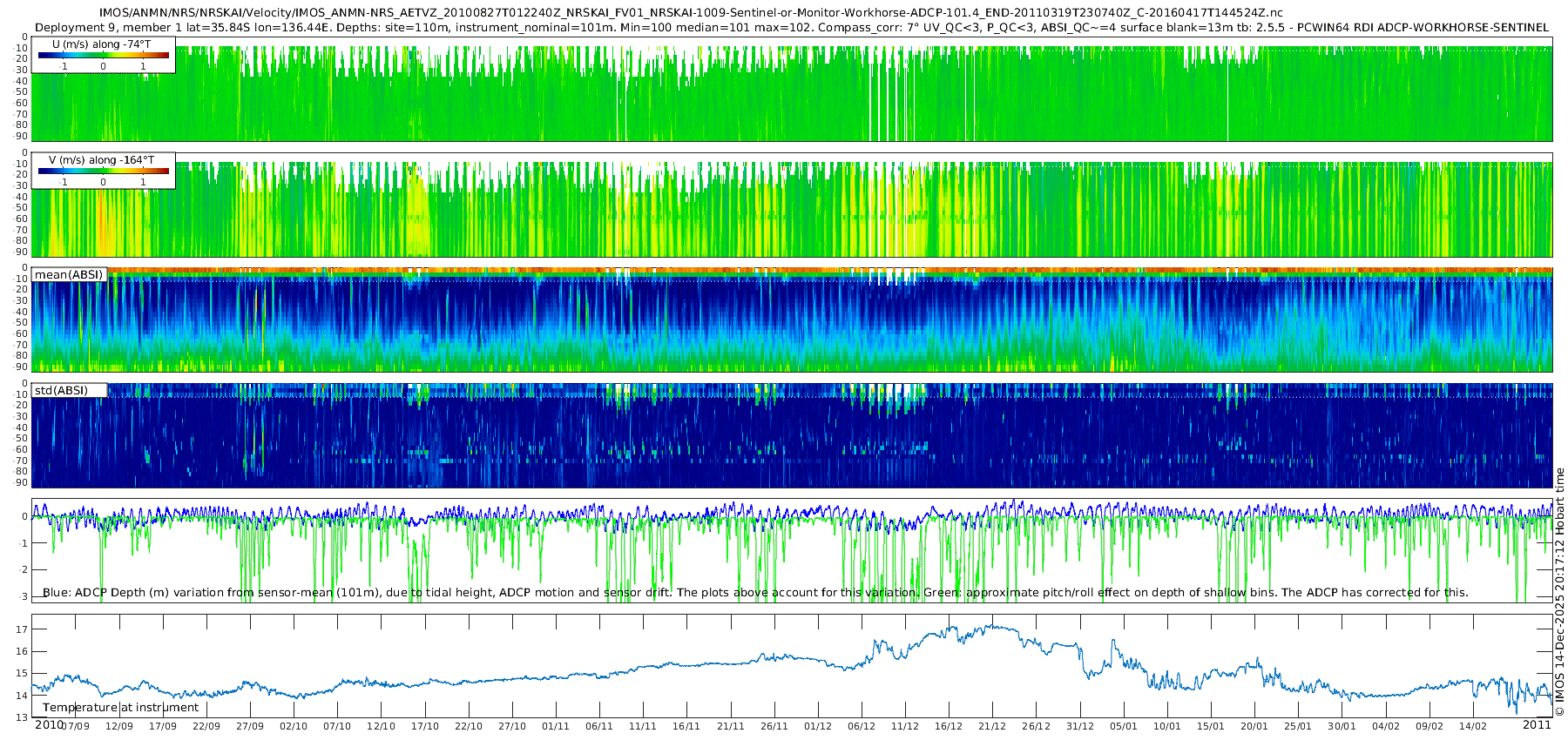The height and width of the screenshot is (740, 1568).
Task: Click the '10/01' date tick
Action: (x=1167, y=726)
